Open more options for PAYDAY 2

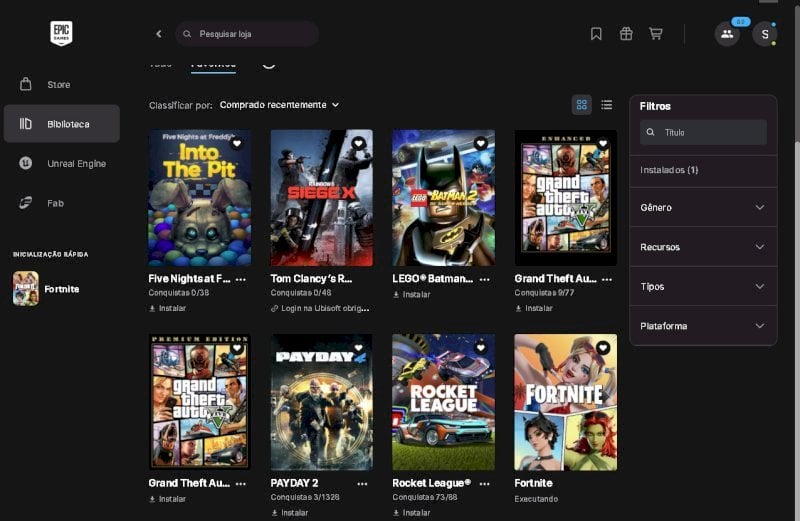(362, 484)
